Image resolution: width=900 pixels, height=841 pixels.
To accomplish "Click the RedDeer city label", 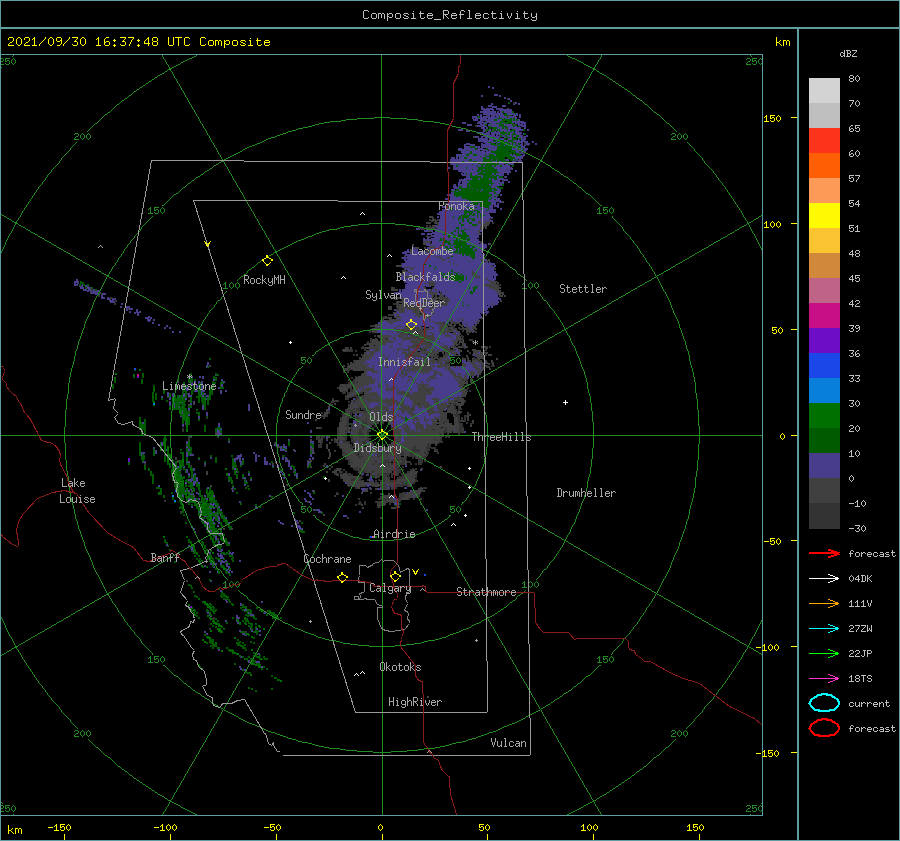I will [424, 303].
